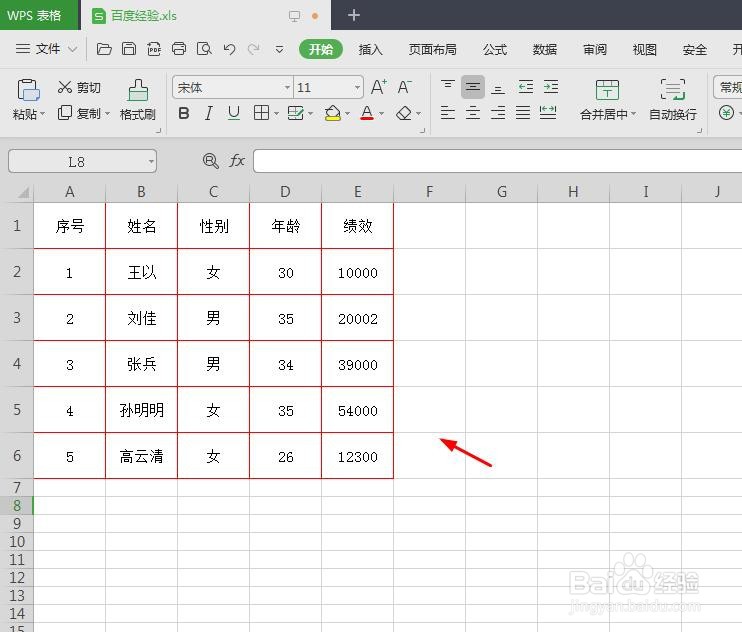Click cell containing 高云清
742x632 pixels.
[x=141, y=456]
